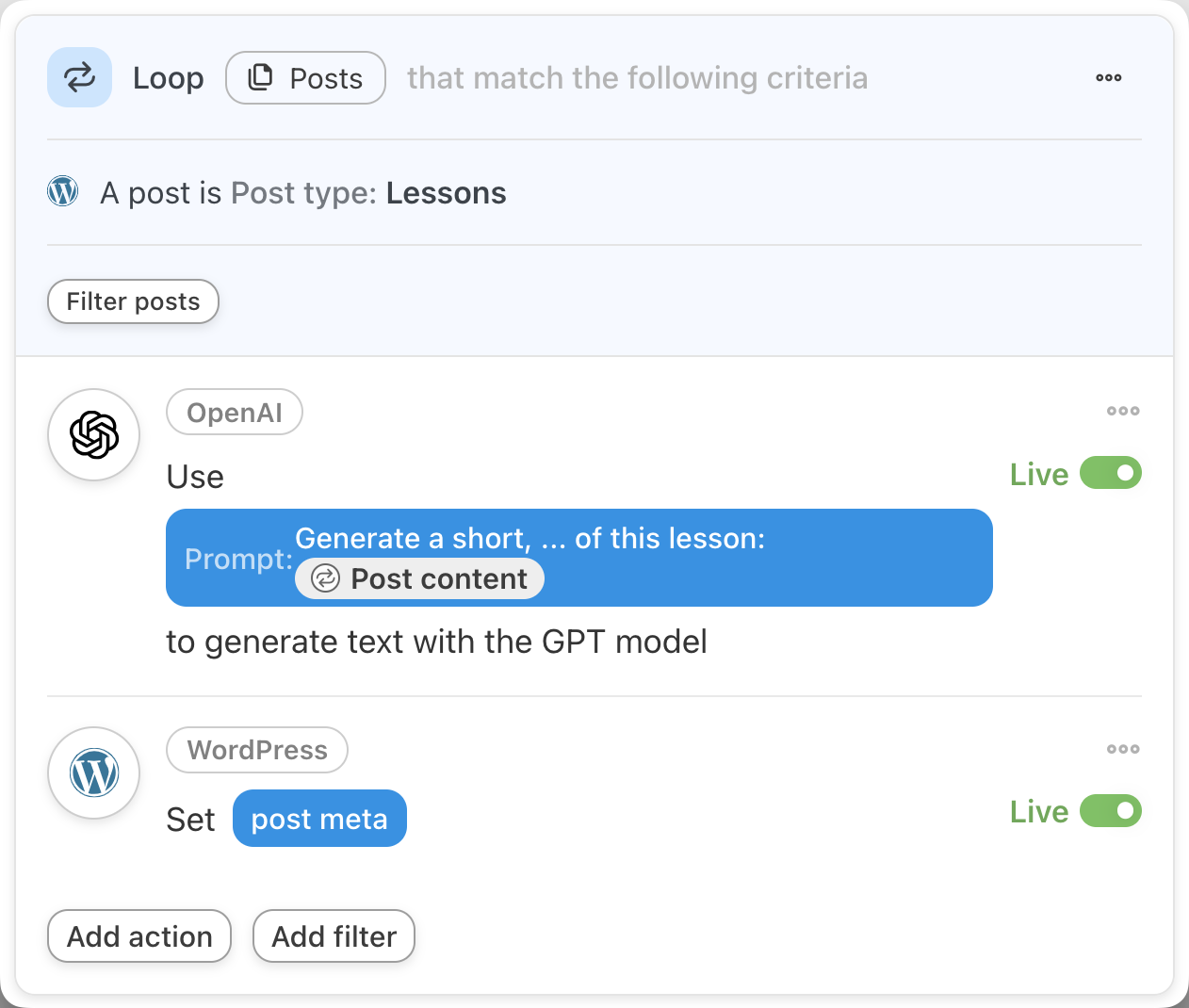
Task: Open the OpenAI action three-dot menu
Action: (x=1122, y=411)
